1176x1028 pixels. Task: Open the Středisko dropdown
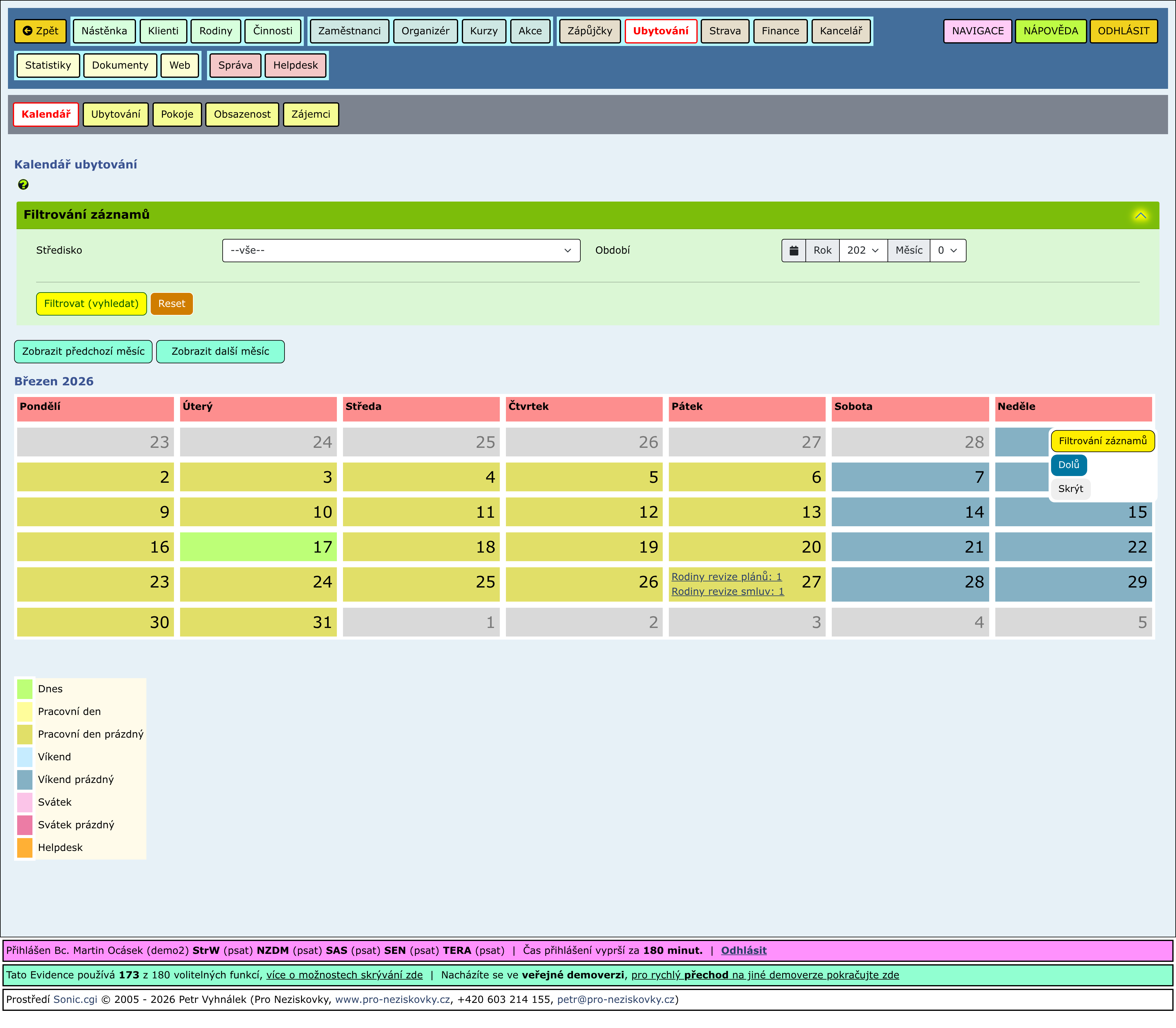[401, 251]
